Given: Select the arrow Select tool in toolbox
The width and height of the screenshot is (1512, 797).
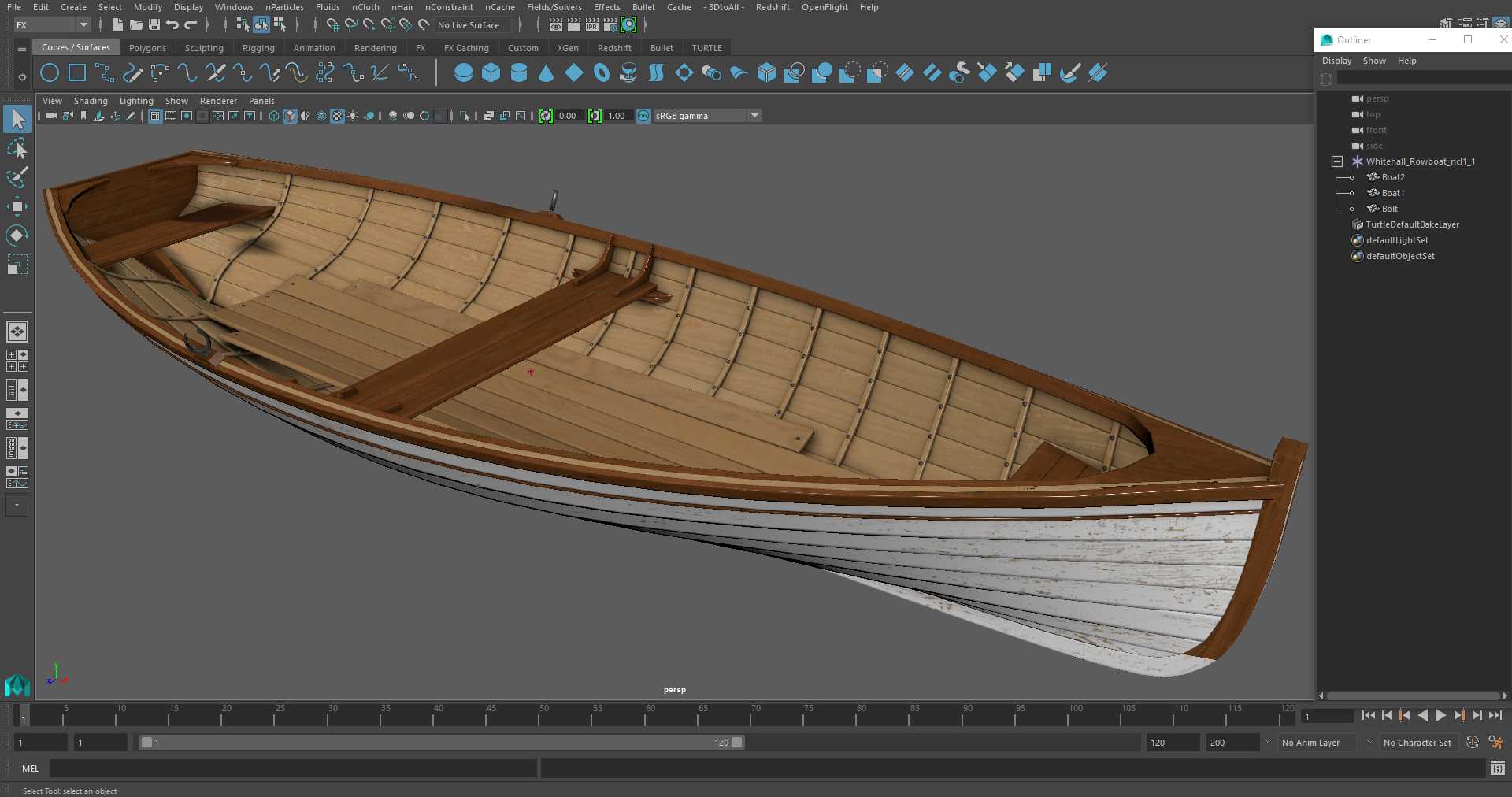Looking at the screenshot, I should pos(17,120).
